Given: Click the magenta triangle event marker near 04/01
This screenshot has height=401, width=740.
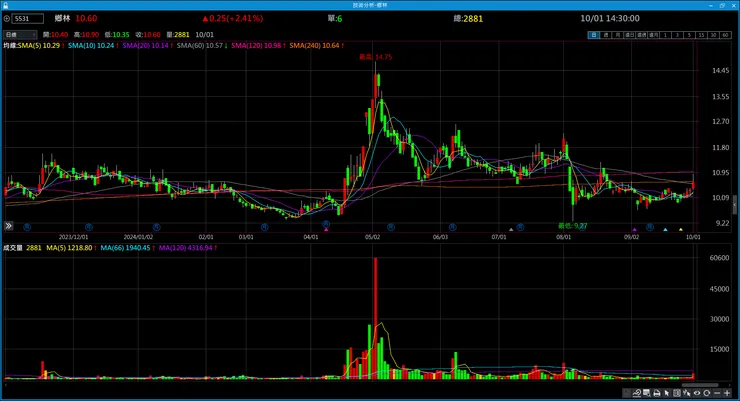Looking at the screenshot, I should point(326,230).
